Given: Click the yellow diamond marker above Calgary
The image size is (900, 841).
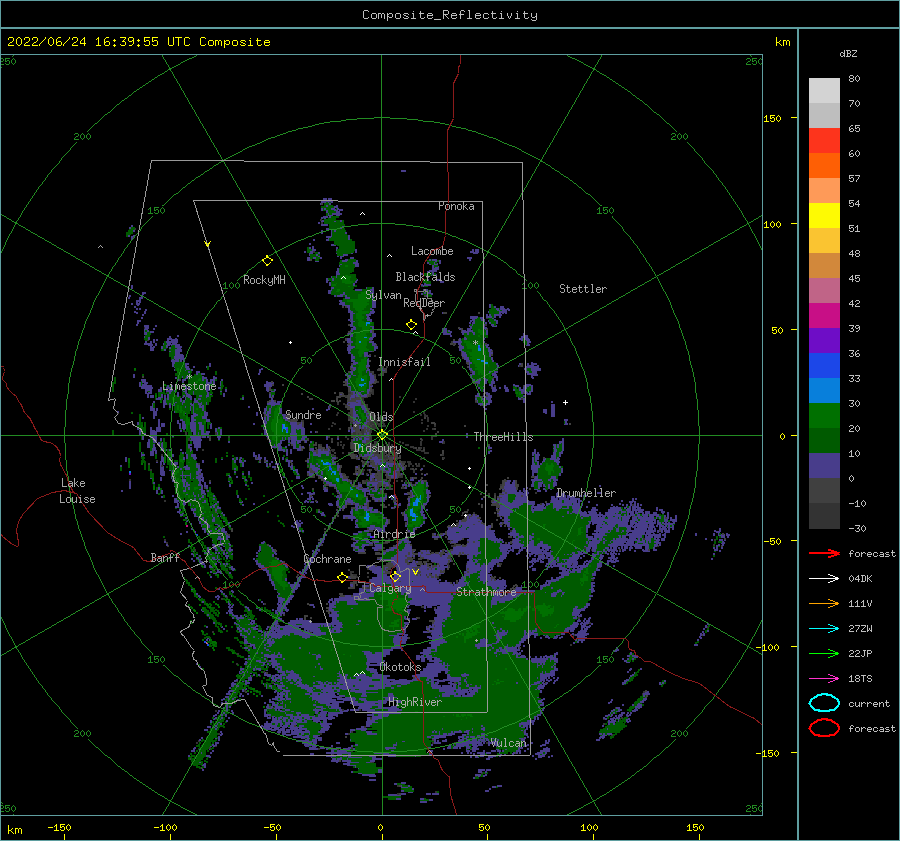Looking at the screenshot, I should 395,576.
